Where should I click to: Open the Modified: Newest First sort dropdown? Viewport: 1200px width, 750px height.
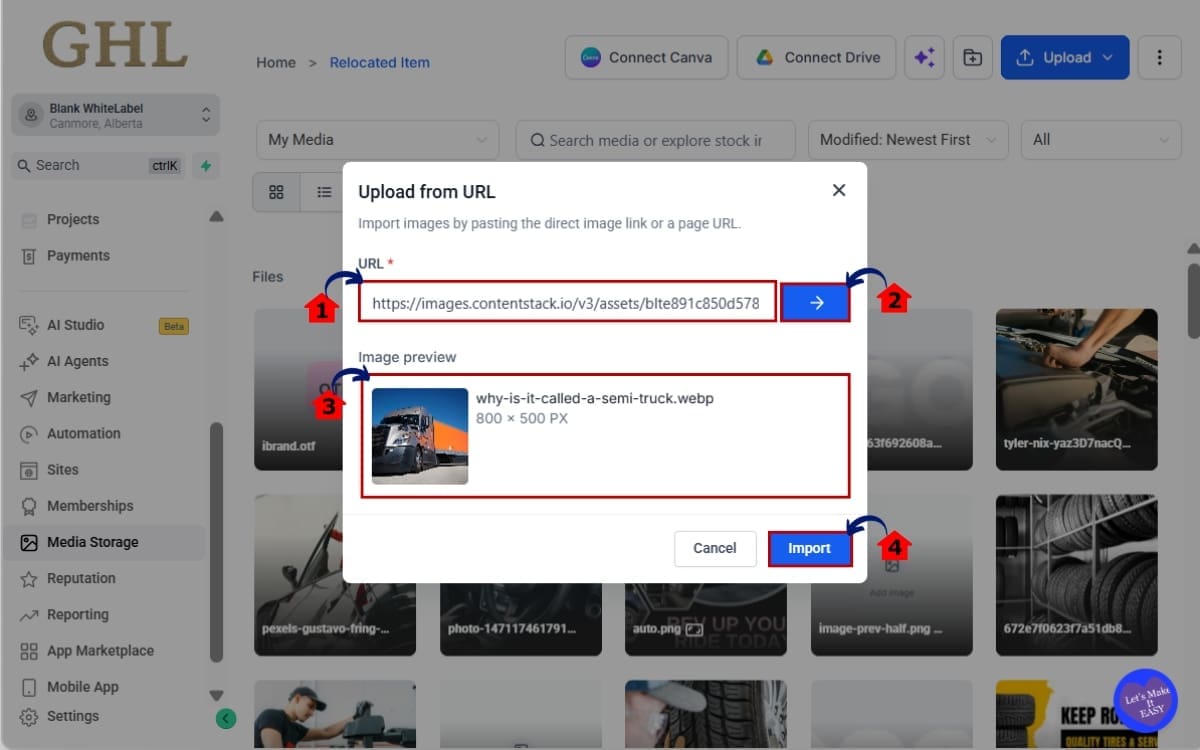click(908, 140)
